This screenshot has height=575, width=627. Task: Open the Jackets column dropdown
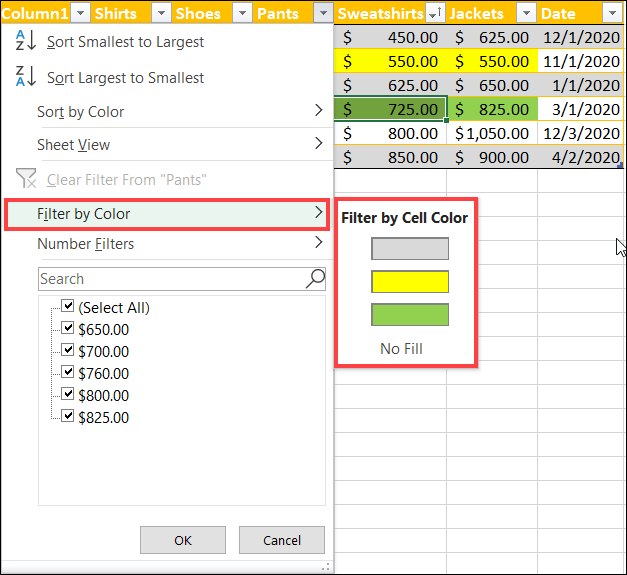tap(526, 14)
